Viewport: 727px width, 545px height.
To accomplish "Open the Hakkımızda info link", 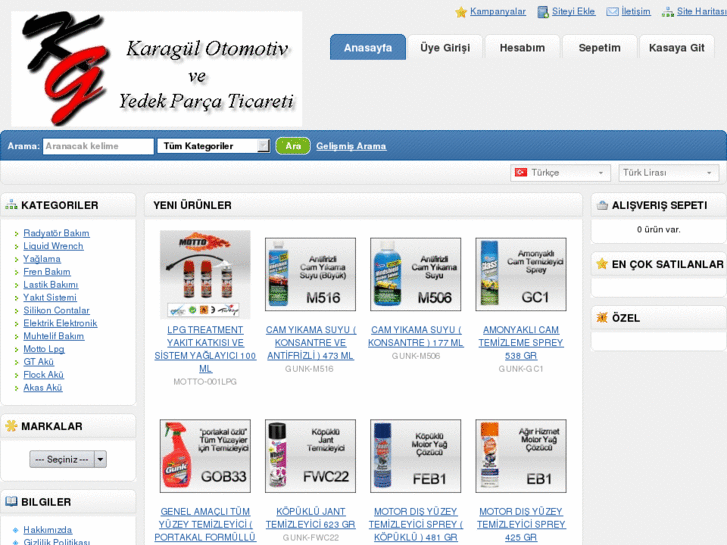I will pos(48,530).
